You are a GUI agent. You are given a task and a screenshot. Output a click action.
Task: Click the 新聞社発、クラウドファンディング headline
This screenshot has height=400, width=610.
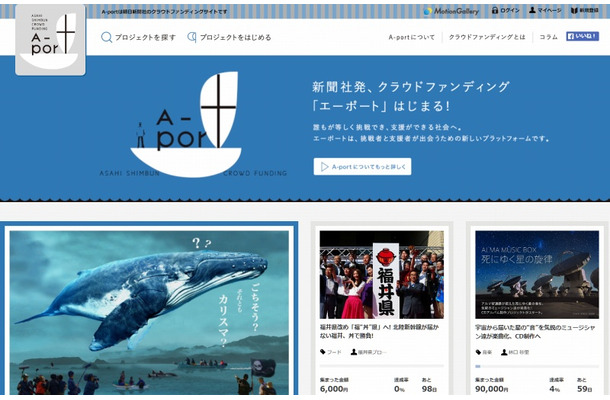[x=410, y=87]
